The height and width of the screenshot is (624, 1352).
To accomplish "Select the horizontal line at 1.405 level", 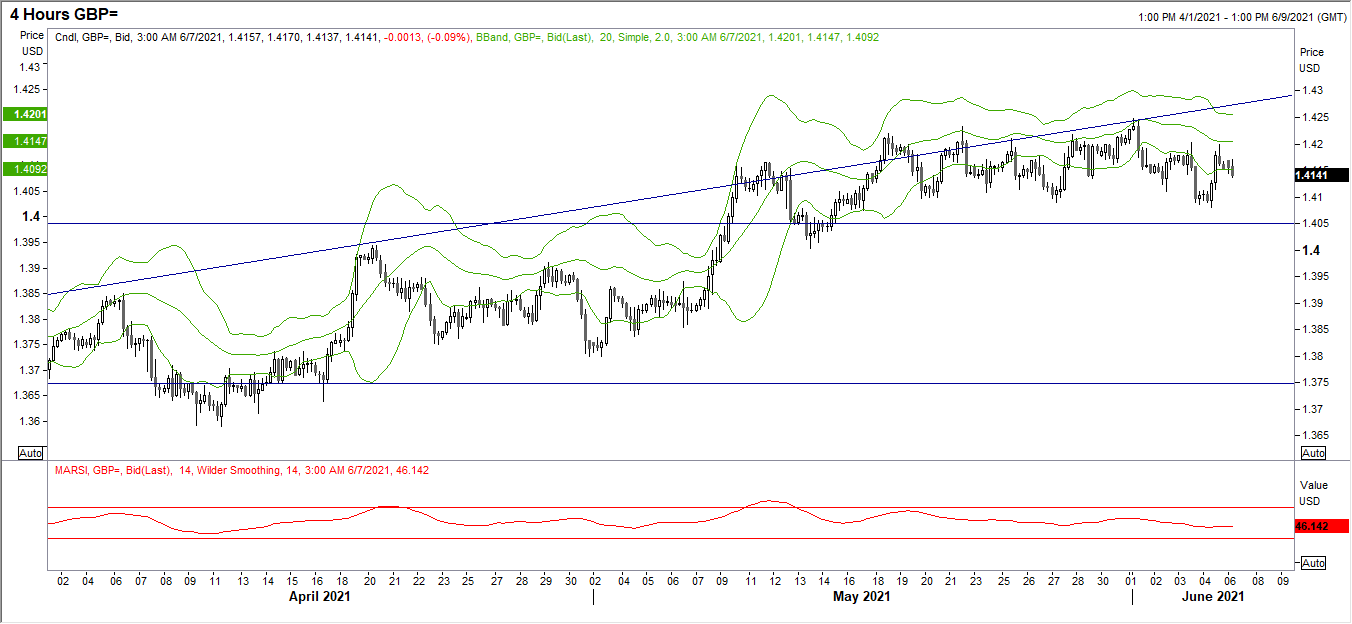I will (x=670, y=223).
